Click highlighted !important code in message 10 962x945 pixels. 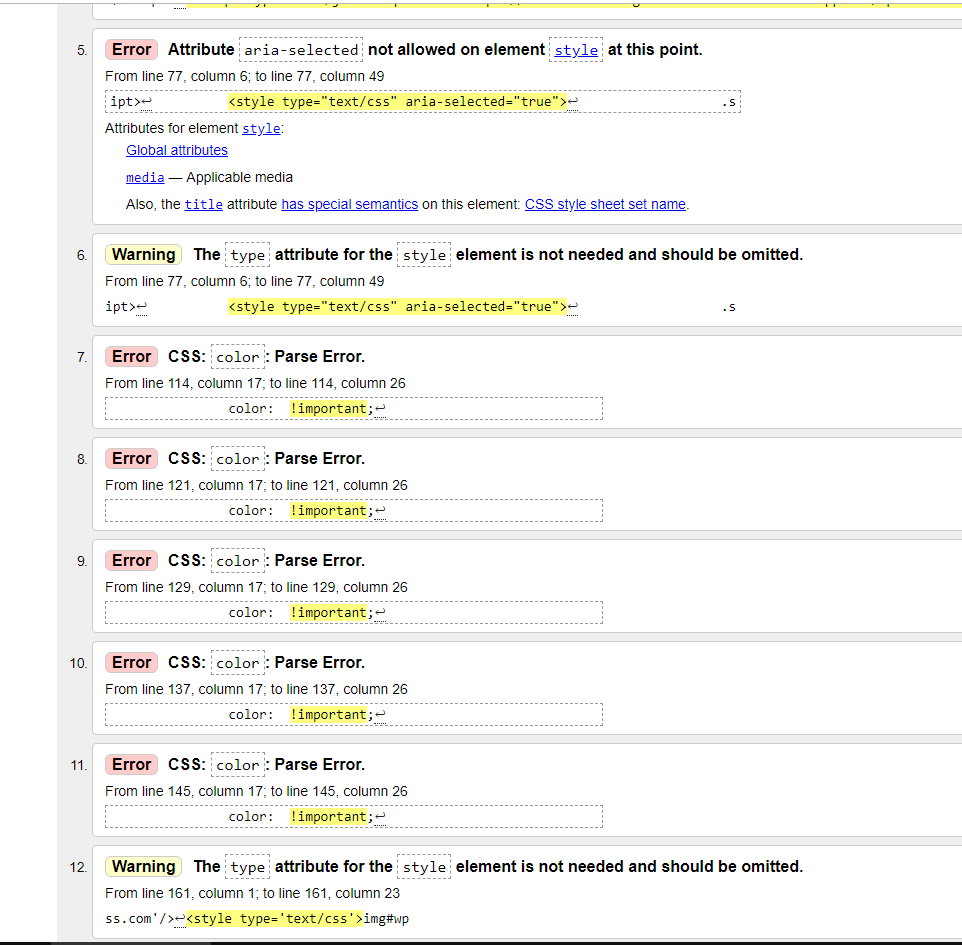pos(329,715)
